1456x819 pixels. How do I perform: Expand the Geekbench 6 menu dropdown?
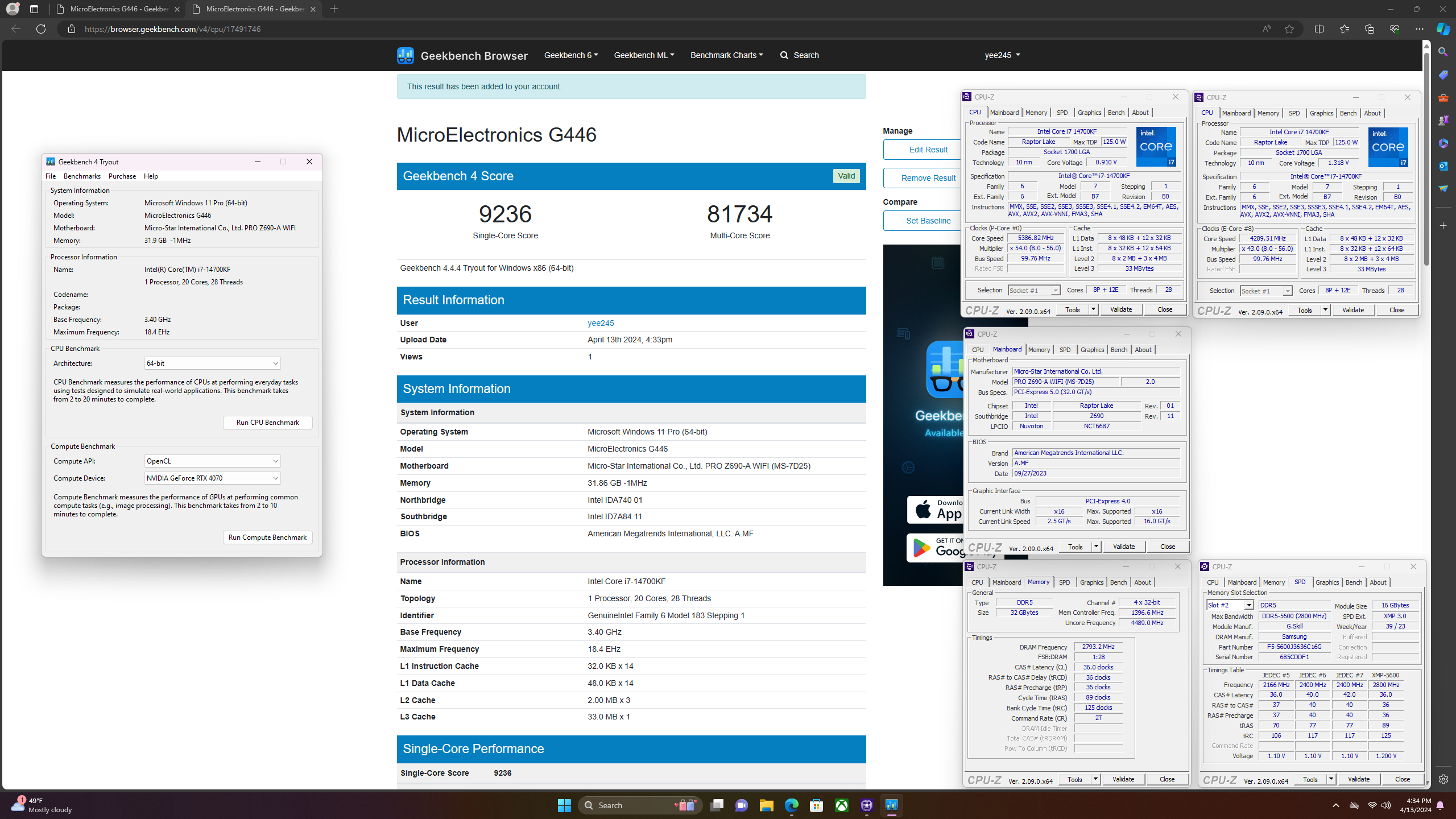(570, 55)
